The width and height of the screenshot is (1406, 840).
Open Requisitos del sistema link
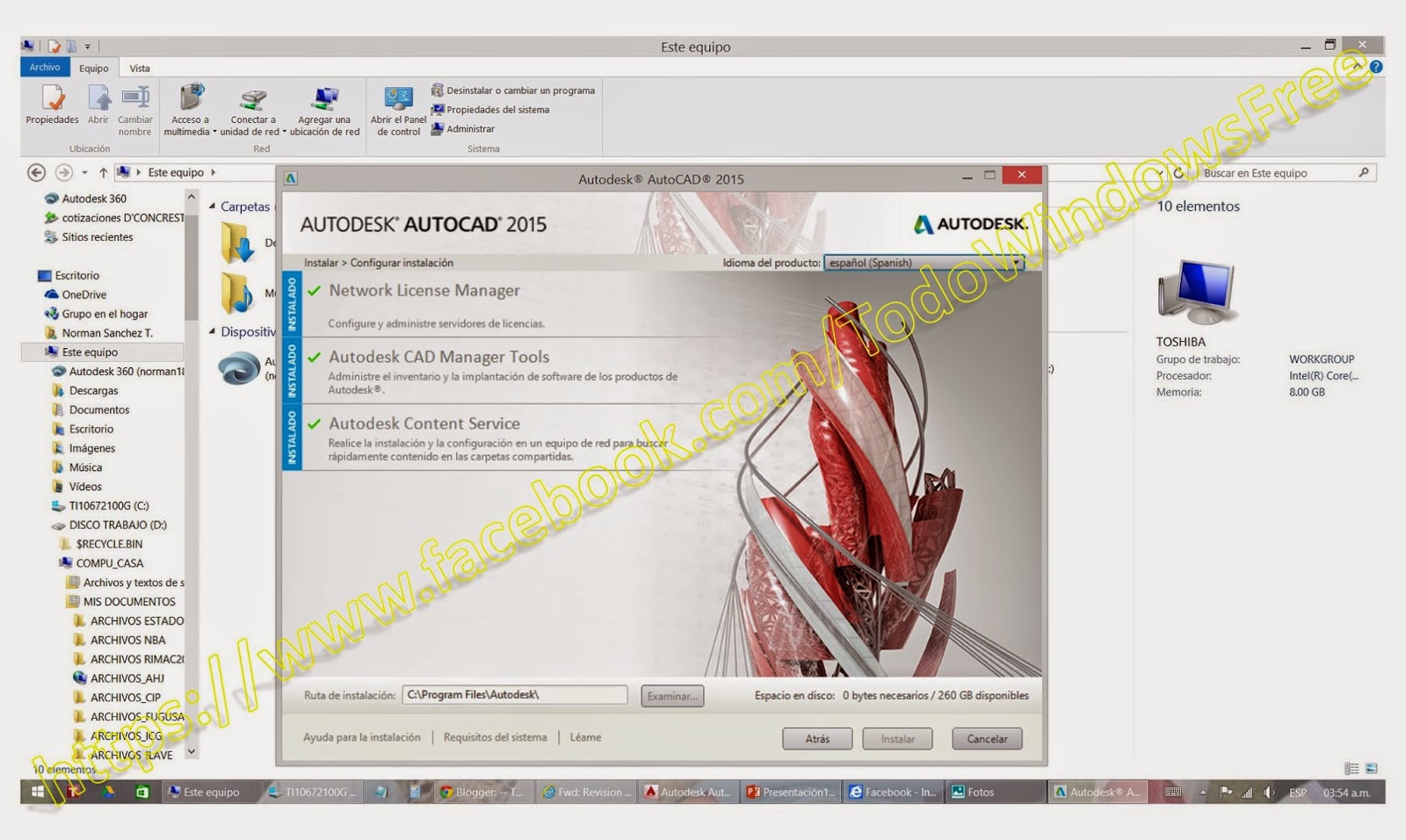495,737
